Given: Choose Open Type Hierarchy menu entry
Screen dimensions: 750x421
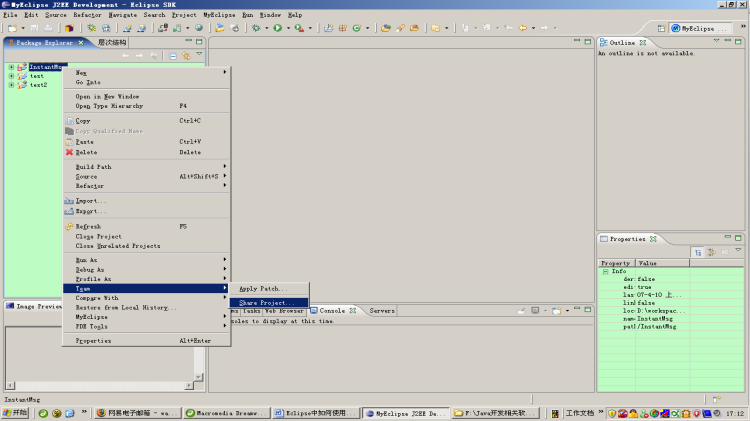Looking at the screenshot, I should [x=146, y=106].
